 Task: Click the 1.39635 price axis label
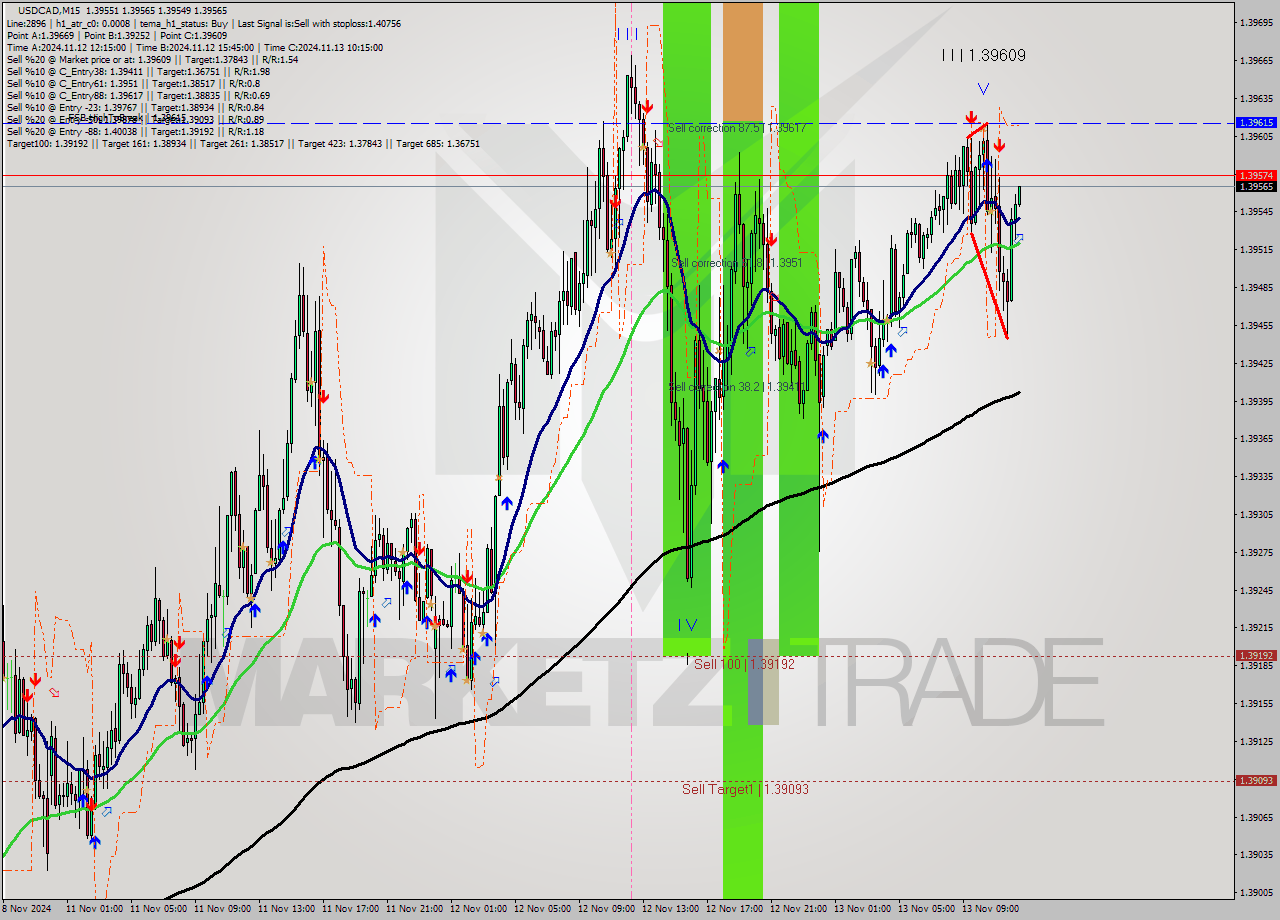(x=1256, y=98)
